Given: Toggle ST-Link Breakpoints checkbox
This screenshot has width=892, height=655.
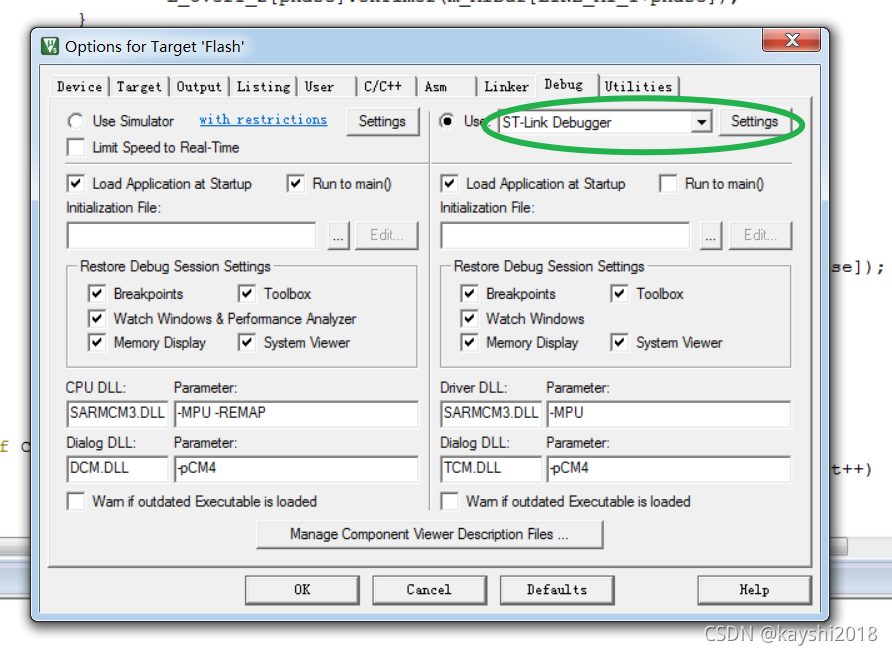Looking at the screenshot, I should pyautogui.click(x=469, y=294).
